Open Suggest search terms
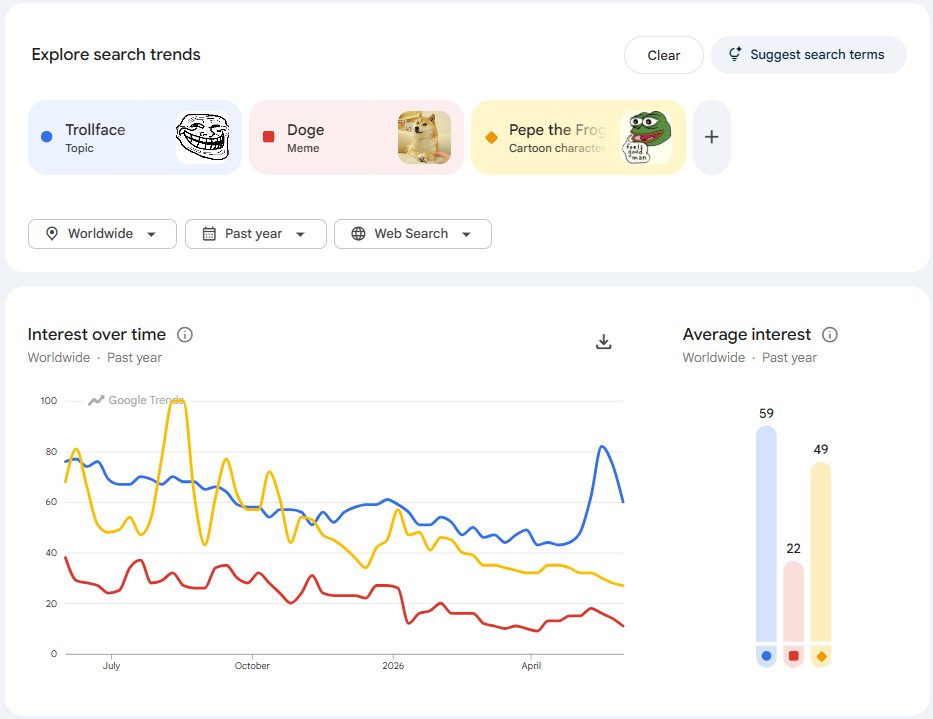933x719 pixels. 809,55
